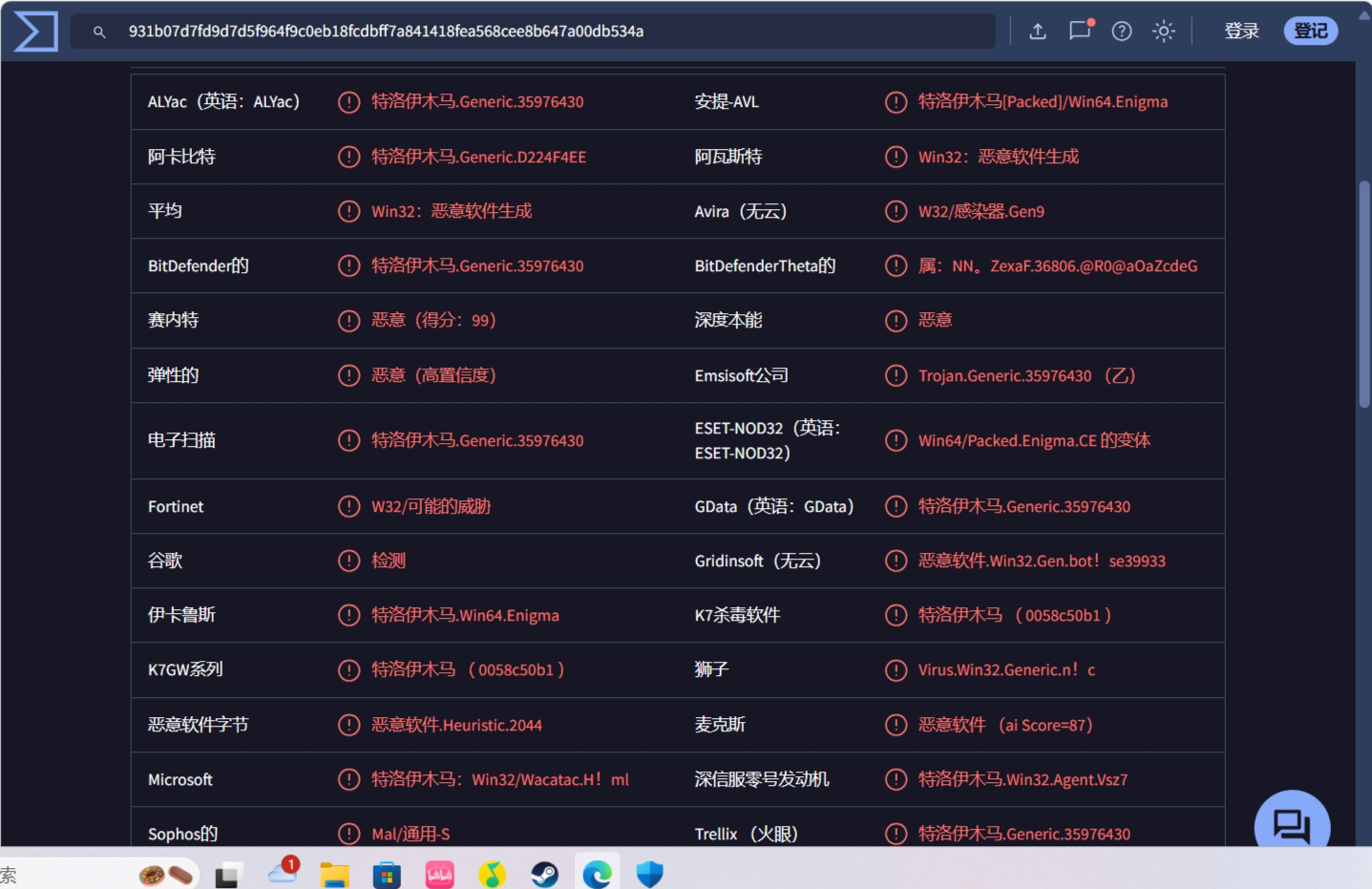Select Virus.Win32.Generic.n! c detection text
Image resolution: width=1372 pixels, height=889 pixels.
[1006, 670]
